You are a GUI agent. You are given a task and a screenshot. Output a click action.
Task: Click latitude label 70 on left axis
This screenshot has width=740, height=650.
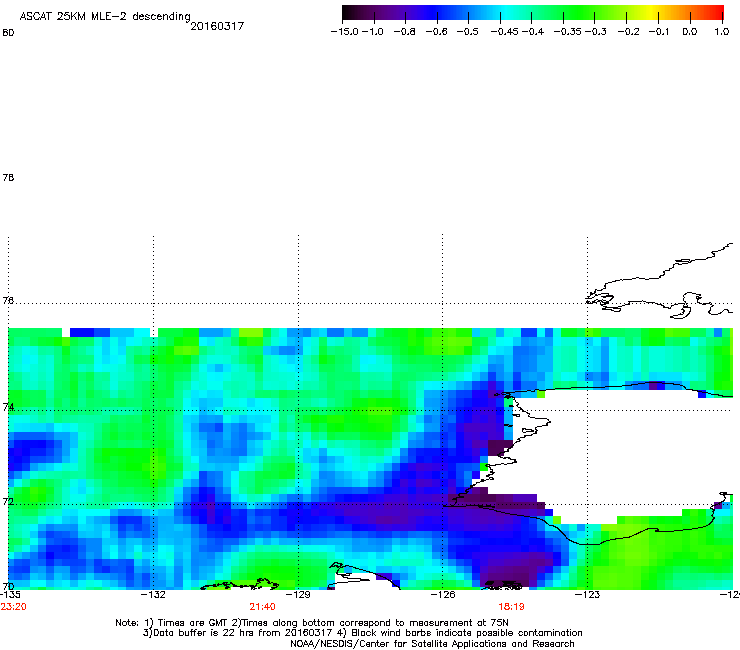[x=8, y=587]
